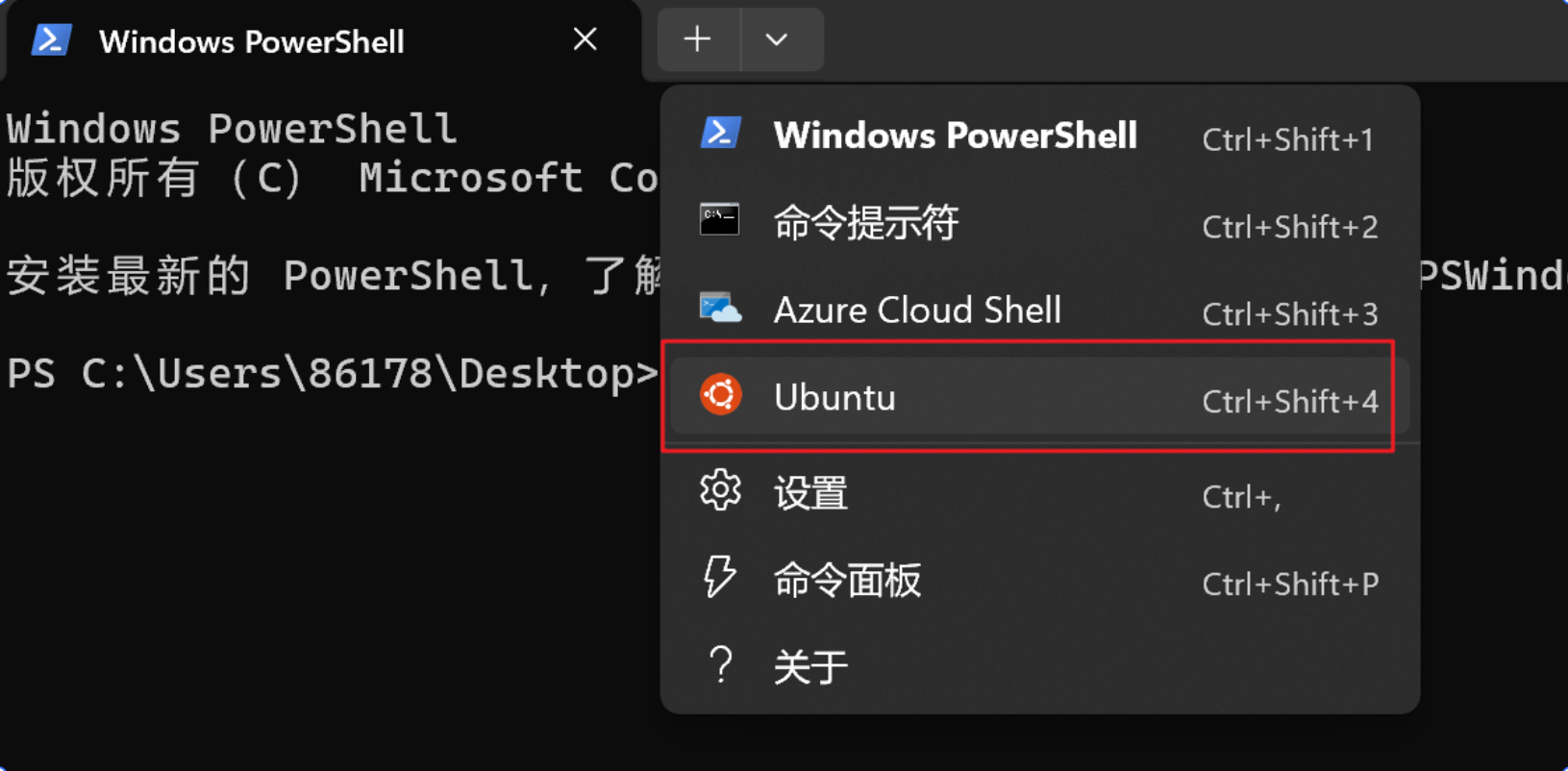Choose Windows PowerShell from profile menu
This screenshot has width=1568, height=771.
(x=955, y=136)
